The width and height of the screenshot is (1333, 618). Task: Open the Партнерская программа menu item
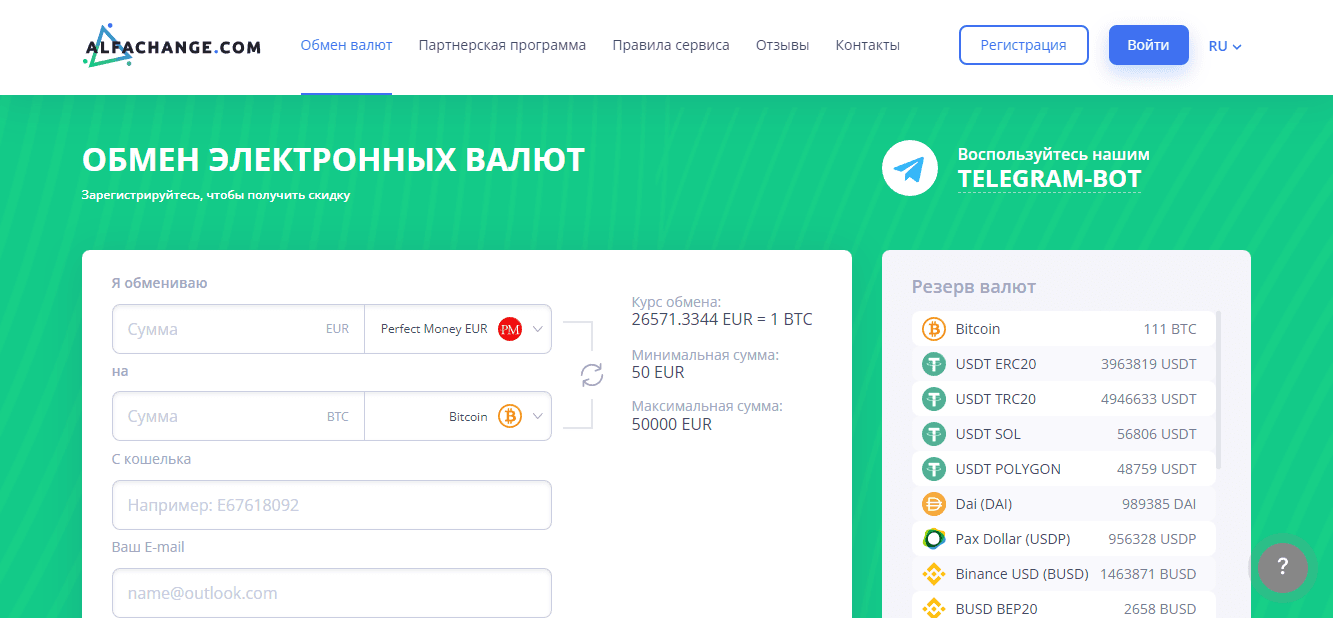click(501, 44)
